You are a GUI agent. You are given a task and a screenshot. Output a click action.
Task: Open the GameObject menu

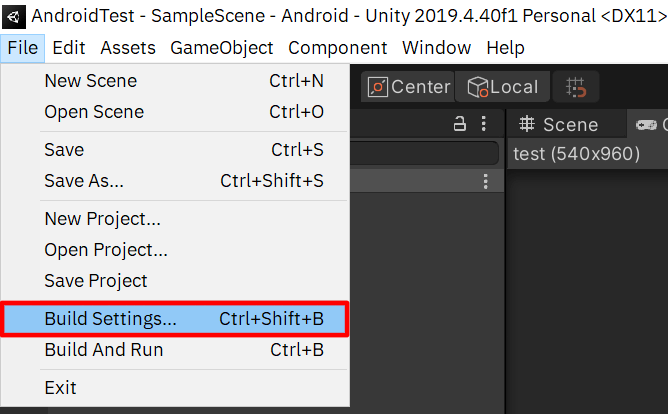(222, 48)
